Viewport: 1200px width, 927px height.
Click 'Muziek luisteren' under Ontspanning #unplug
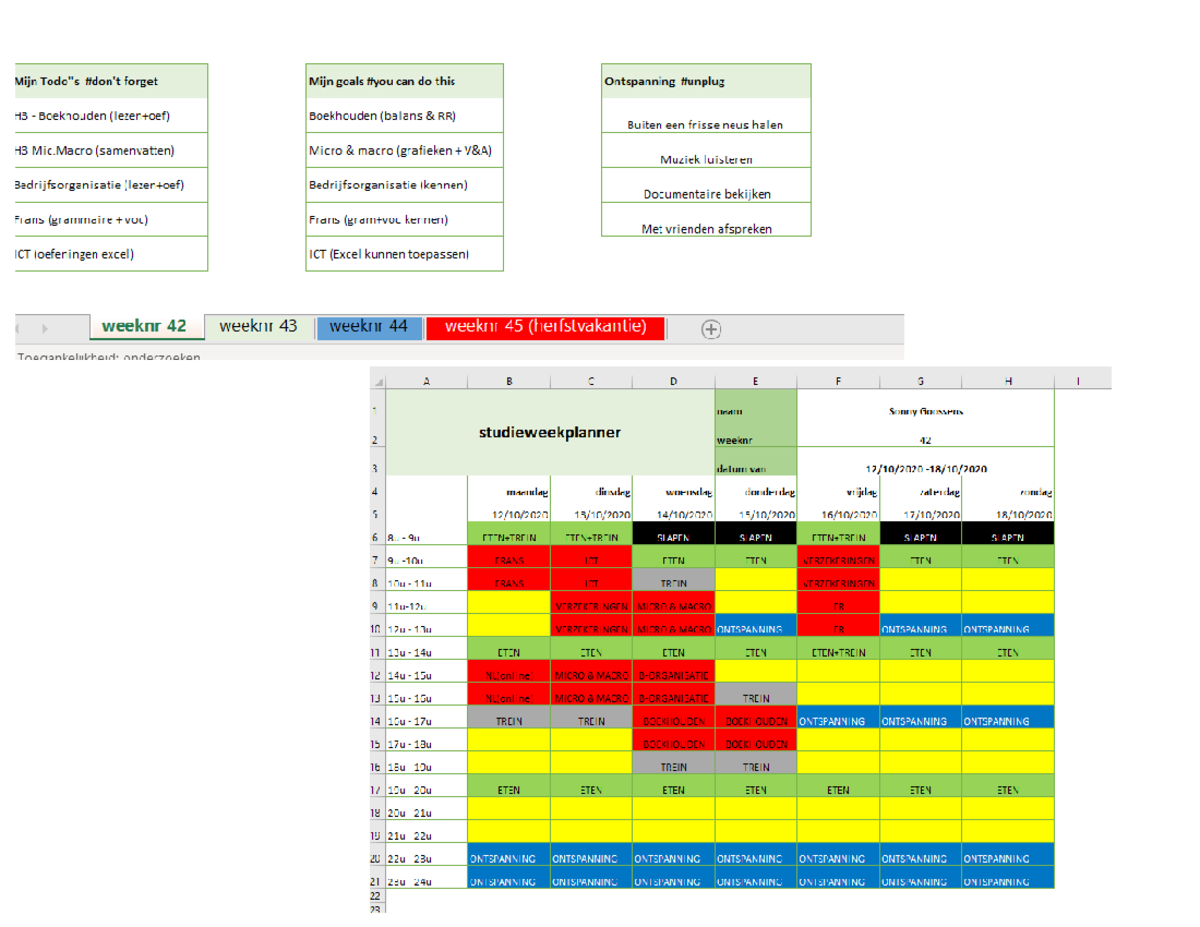click(x=707, y=158)
